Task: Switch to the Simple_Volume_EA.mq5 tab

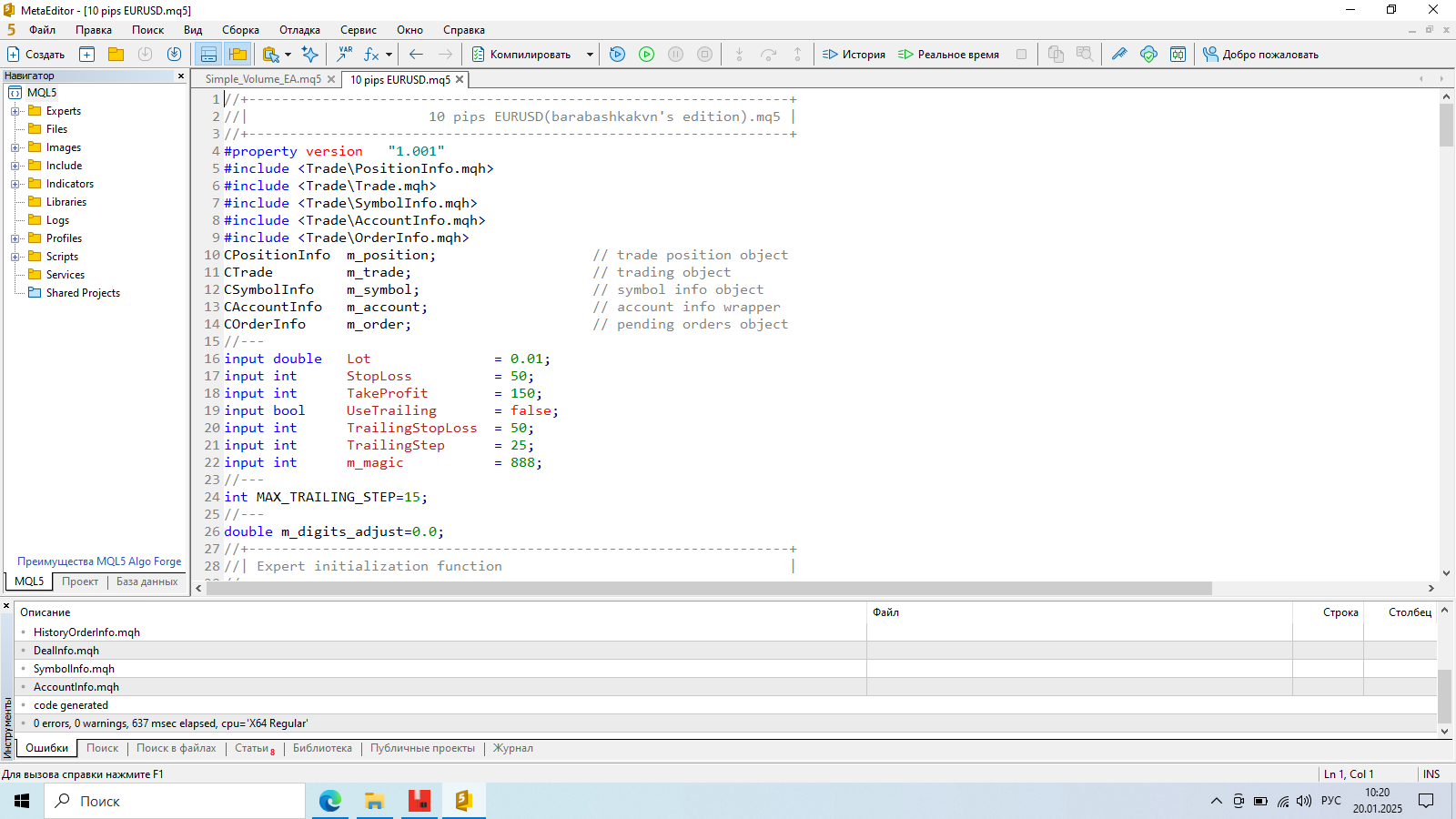Action: pos(263,80)
